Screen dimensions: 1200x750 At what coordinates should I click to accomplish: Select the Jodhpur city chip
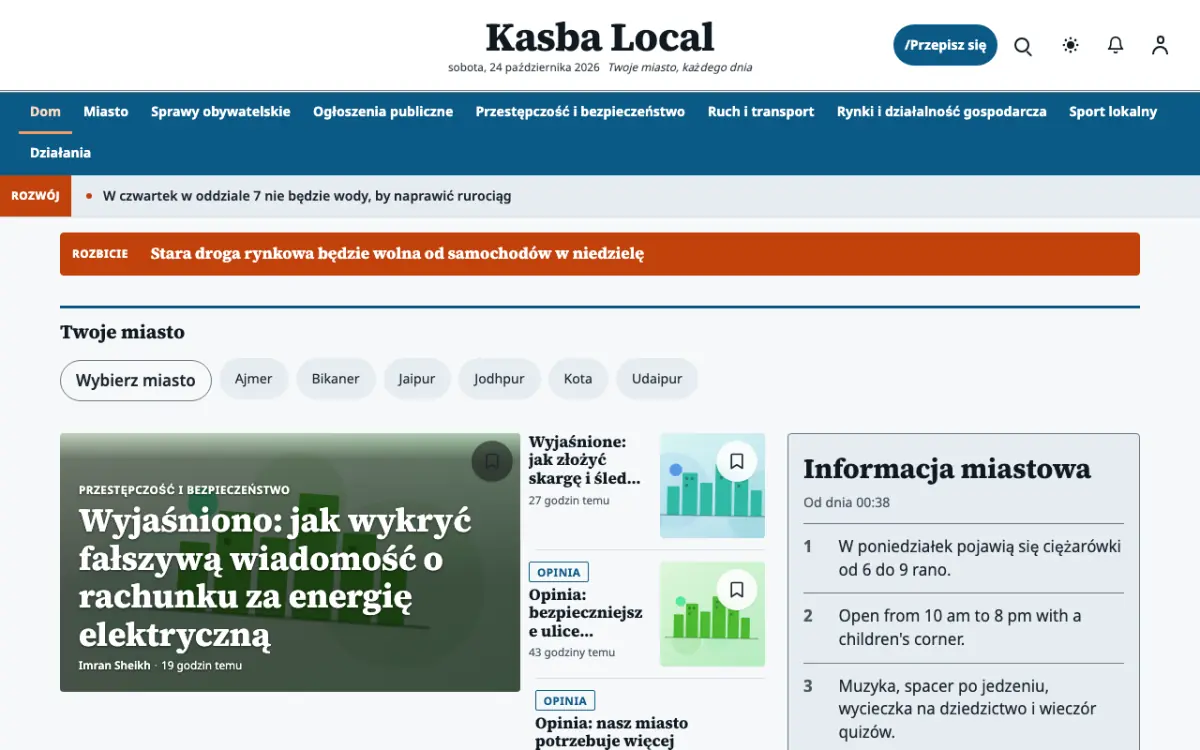499,379
